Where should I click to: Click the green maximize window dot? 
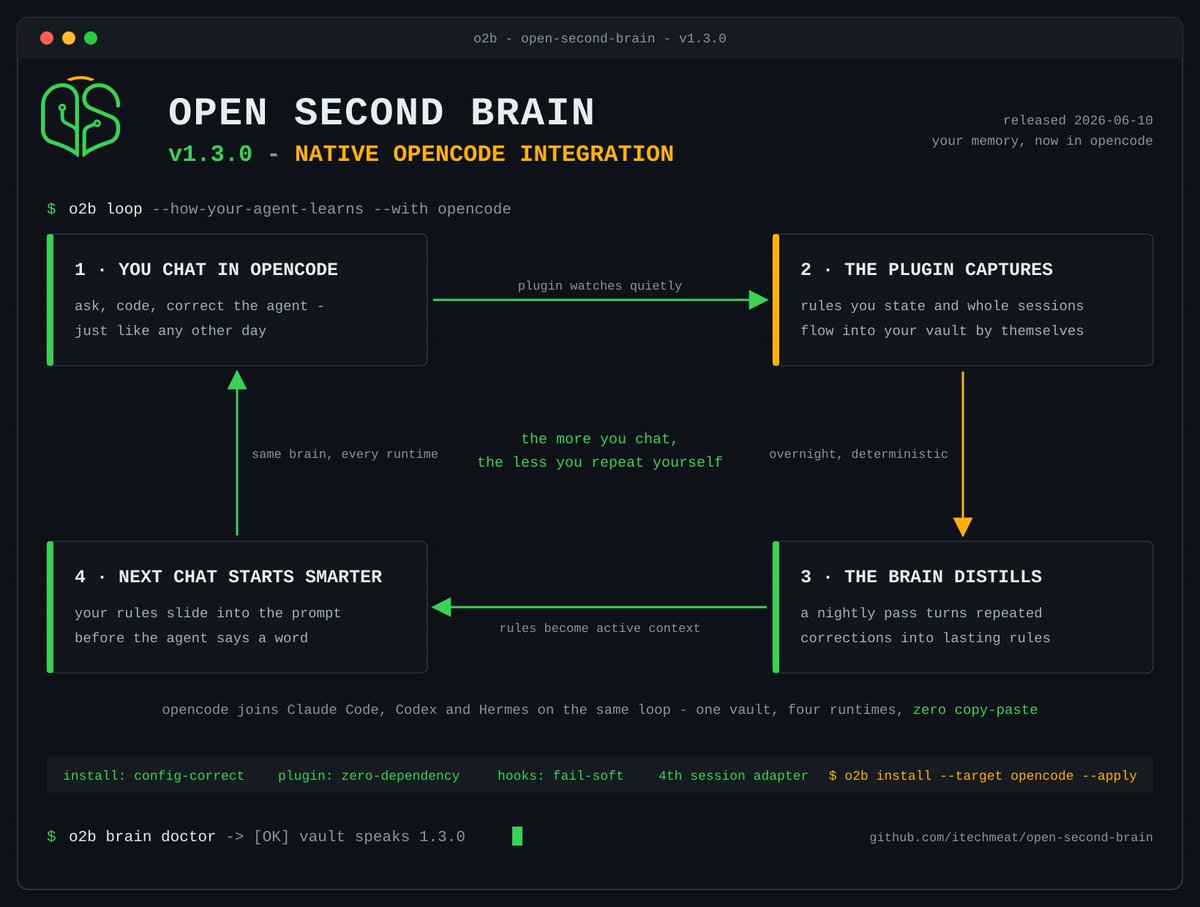(x=91, y=38)
